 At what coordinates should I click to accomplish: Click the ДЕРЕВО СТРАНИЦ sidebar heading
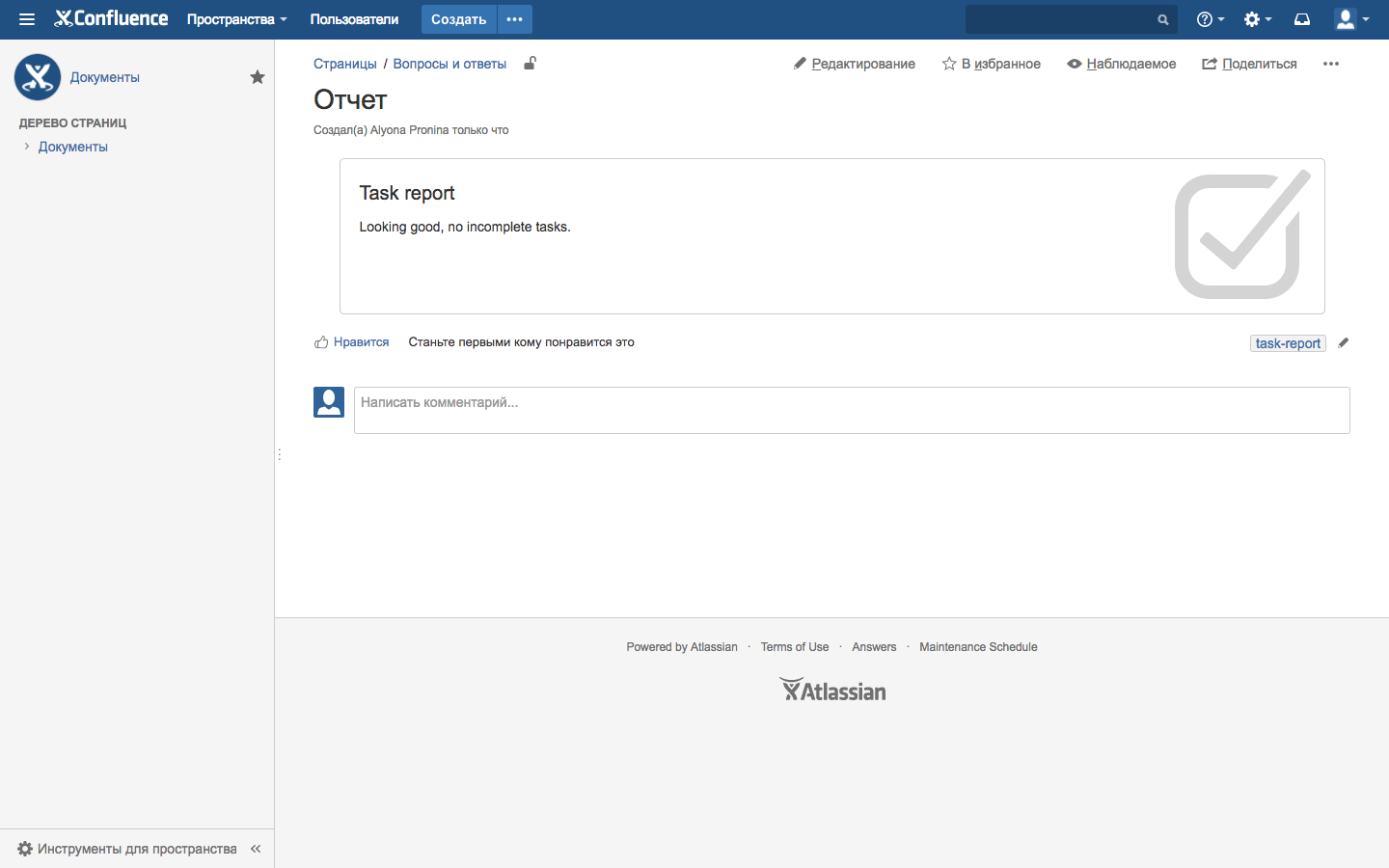tap(73, 123)
